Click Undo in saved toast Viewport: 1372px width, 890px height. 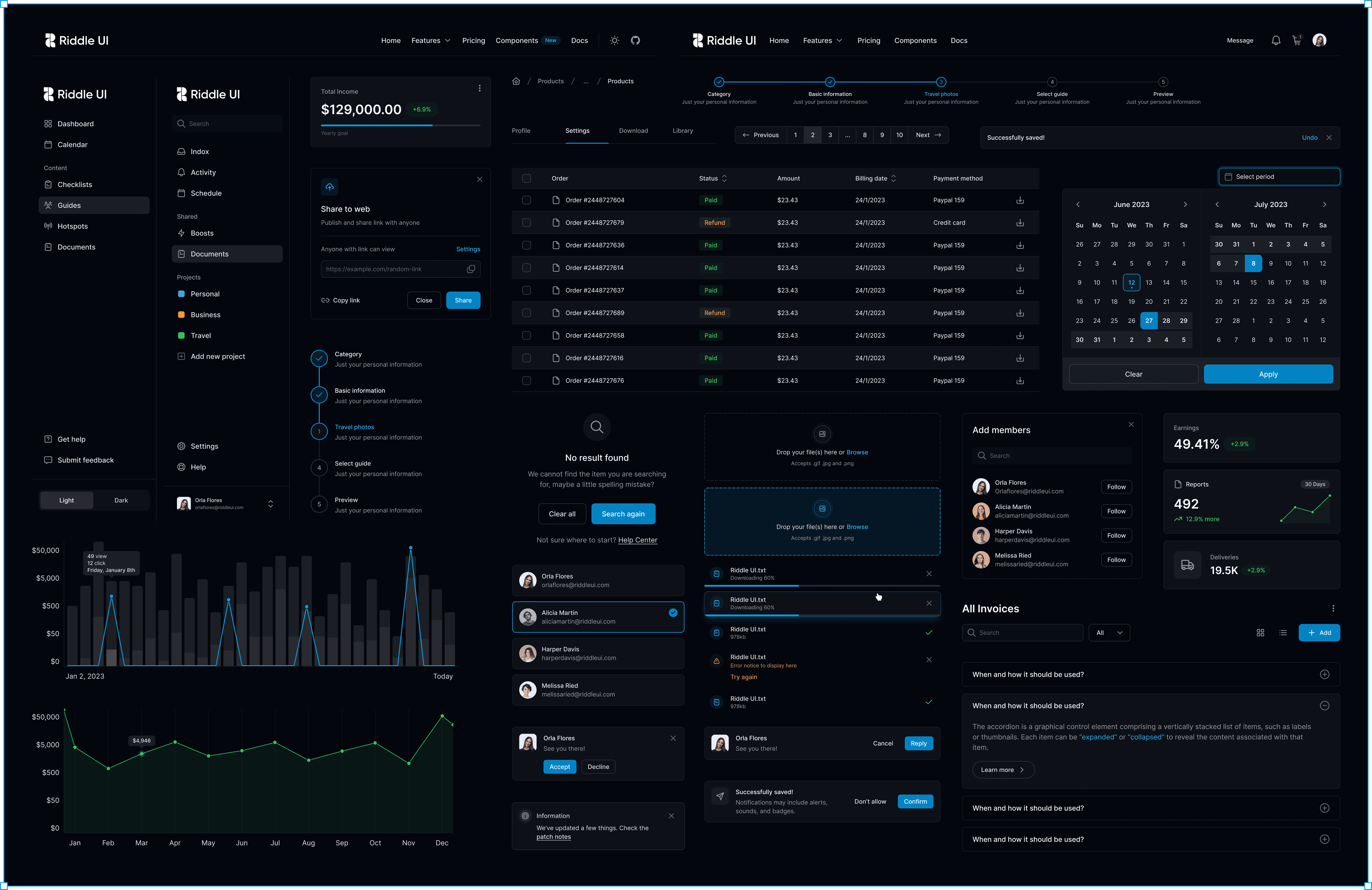(x=1309, y=138)
